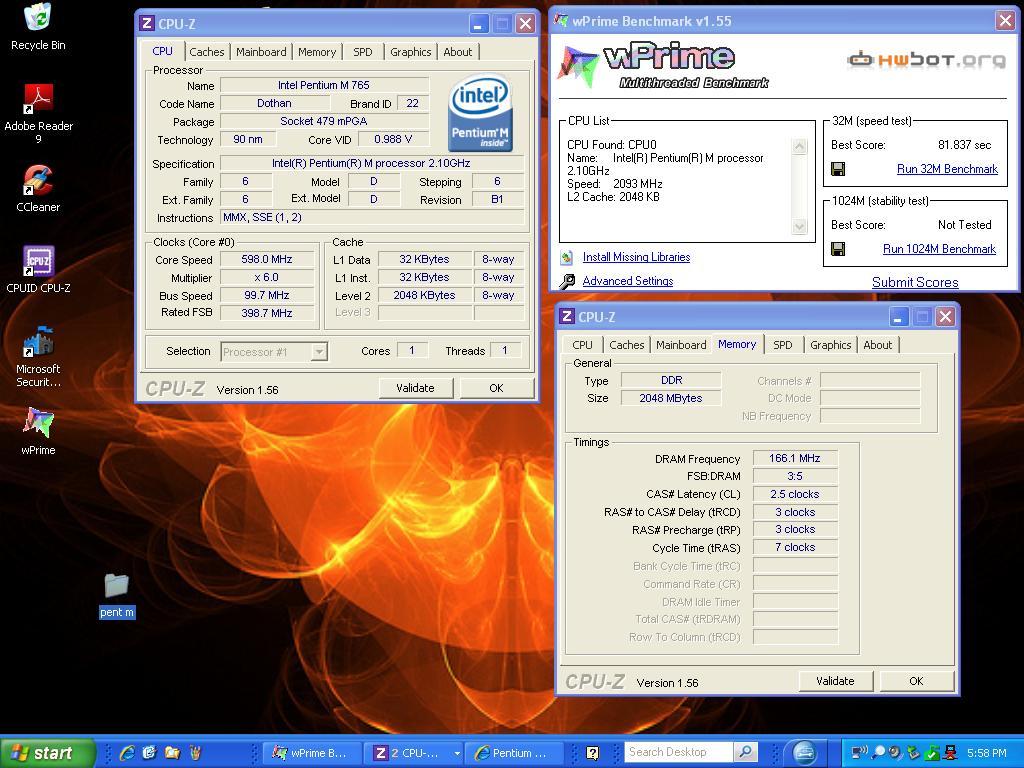This screenshot has width=1024, height=768.
Task: Open SPD tab in Memory CPU-Z window
Action: [782, 345]
